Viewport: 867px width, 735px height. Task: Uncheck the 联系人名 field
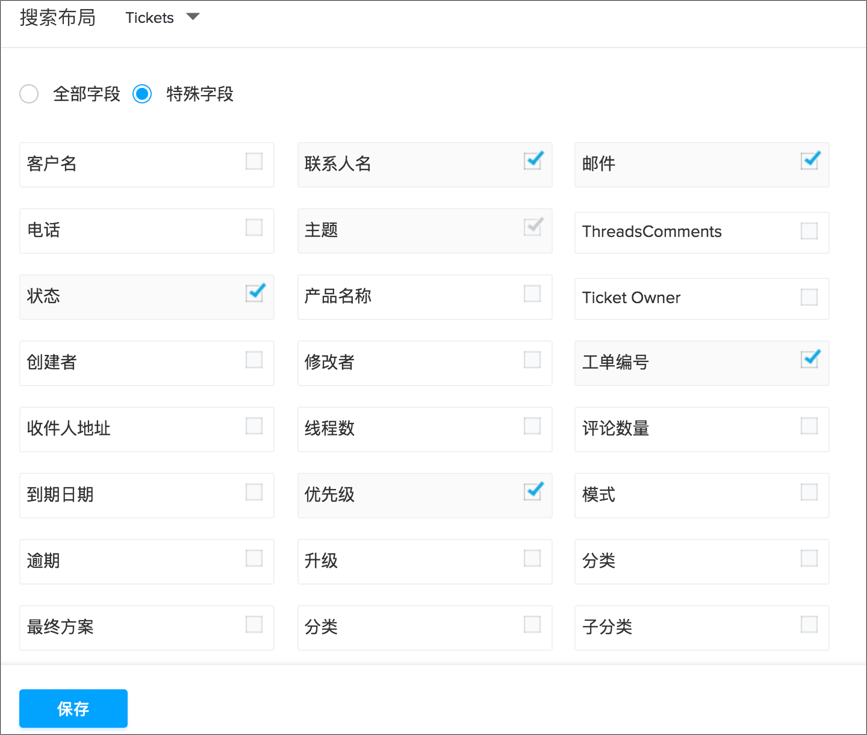tap(532, 161)
